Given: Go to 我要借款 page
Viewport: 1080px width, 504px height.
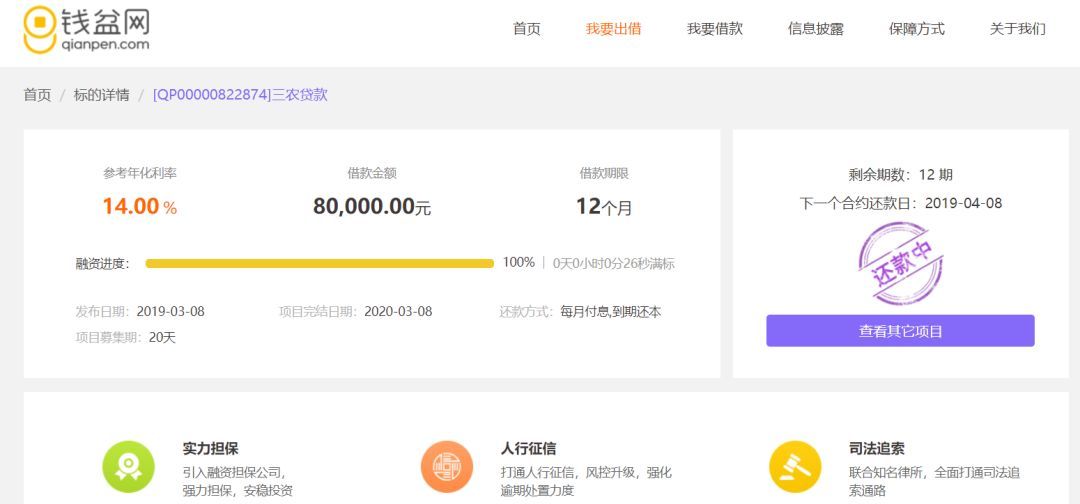Looking at the screenshot, I should (x=714, y=29).
